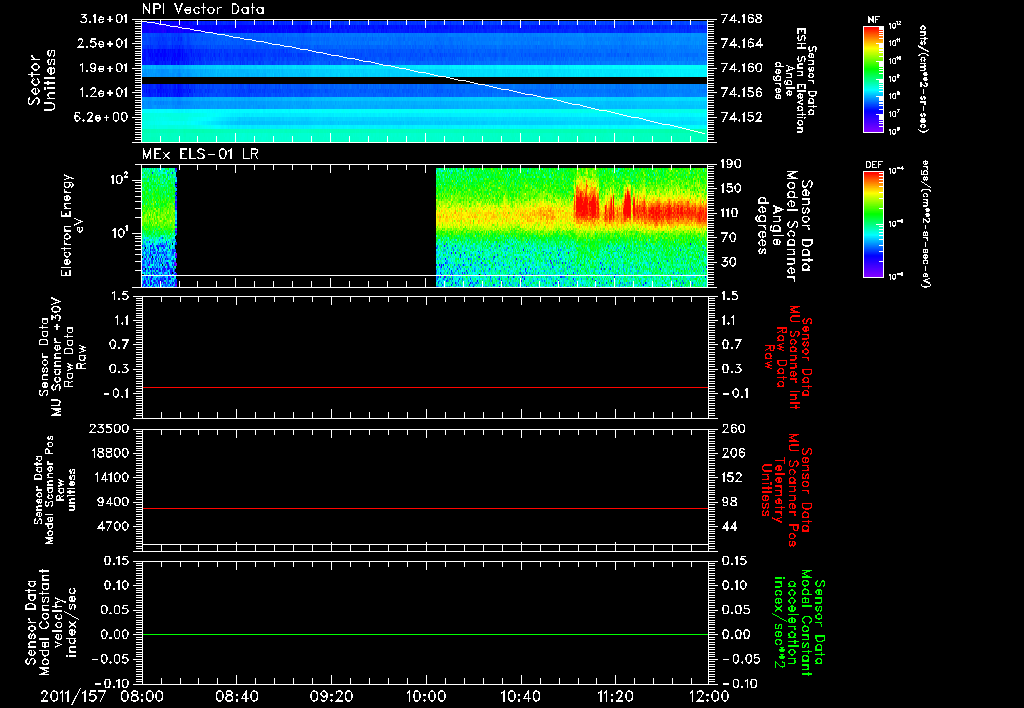
Task: Click the 'ergs/(cm**2-sr-sec-eV)' color bar unit label
Action: click(x=926, y=225)
